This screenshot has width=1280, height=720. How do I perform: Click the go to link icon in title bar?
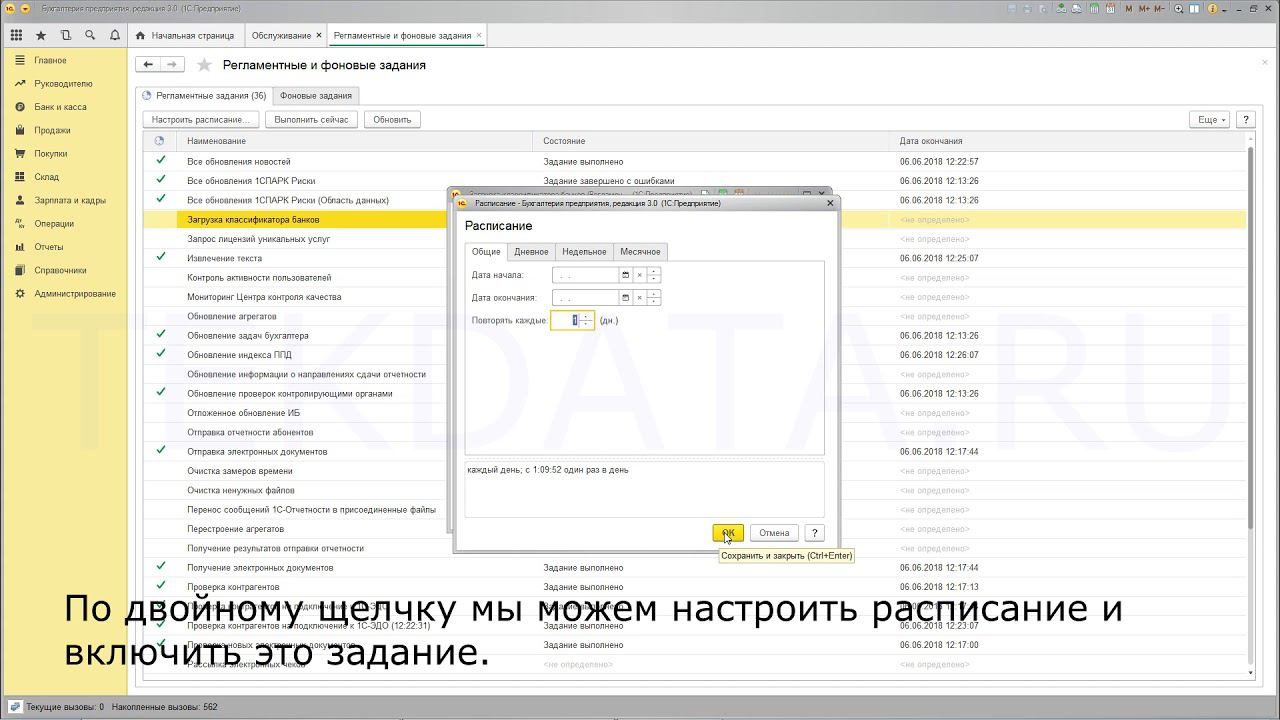pyautogui.click(x=1077, y=8)
